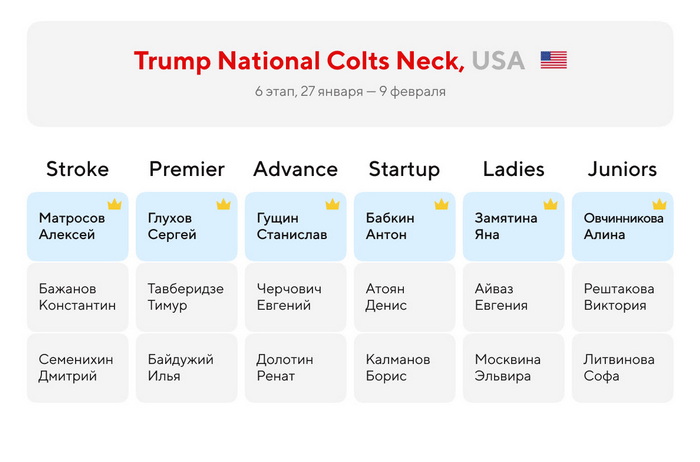Click the crown icon on Матросов Алексей card

point(115,204)
